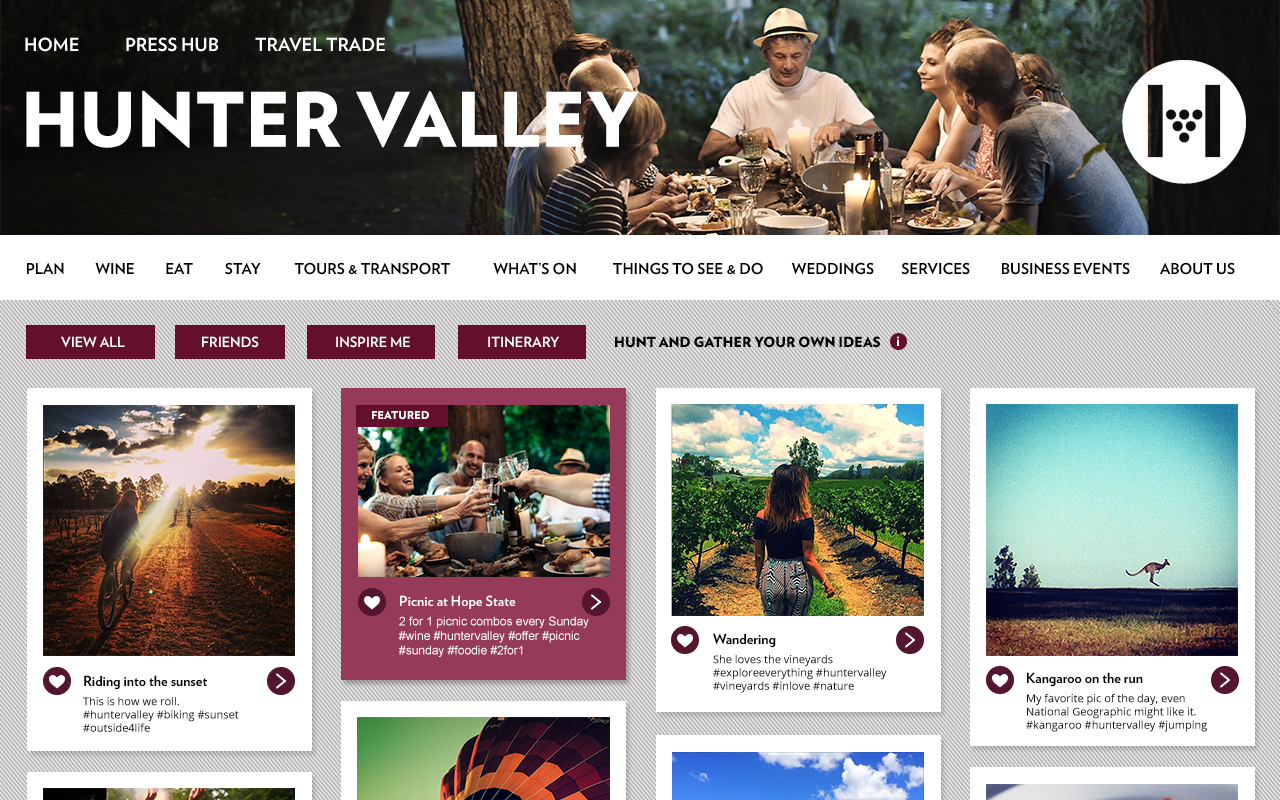Open arrow on Picnic at Hope State

point(596,602)
